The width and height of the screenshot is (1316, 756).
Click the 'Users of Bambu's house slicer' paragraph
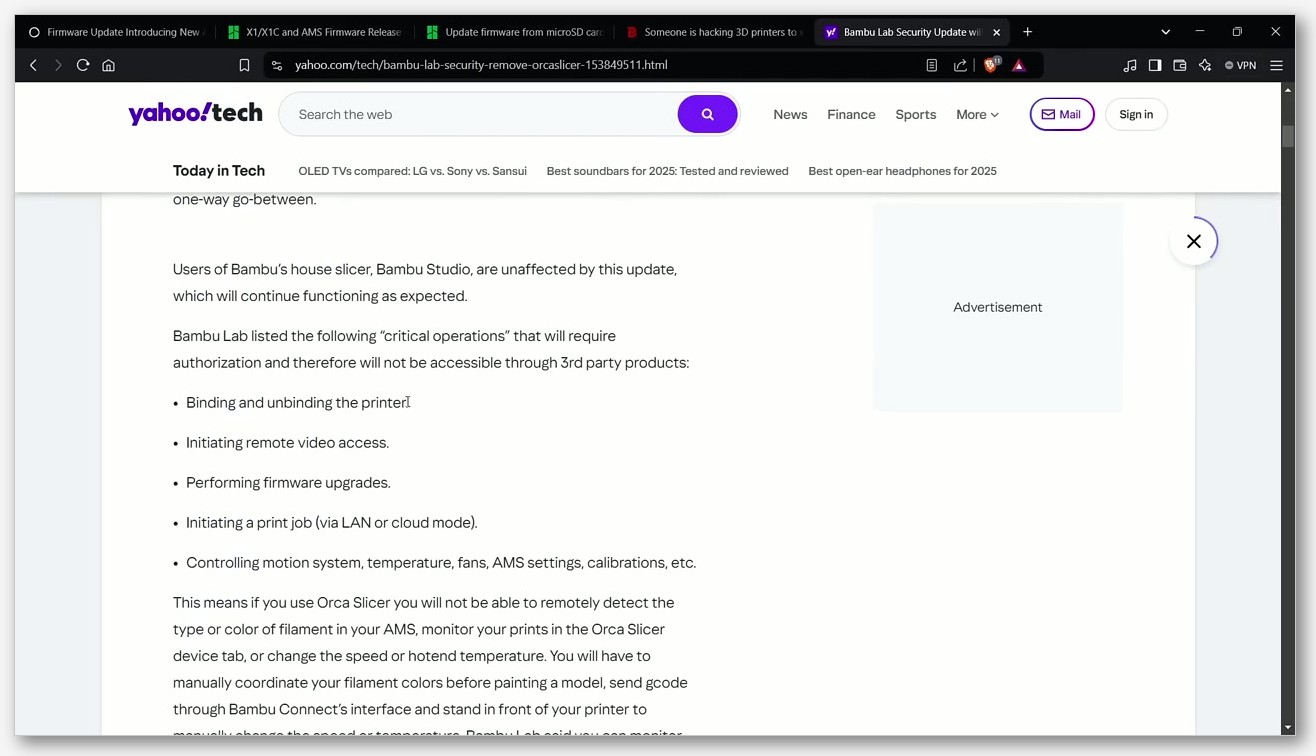pos(425,283)
